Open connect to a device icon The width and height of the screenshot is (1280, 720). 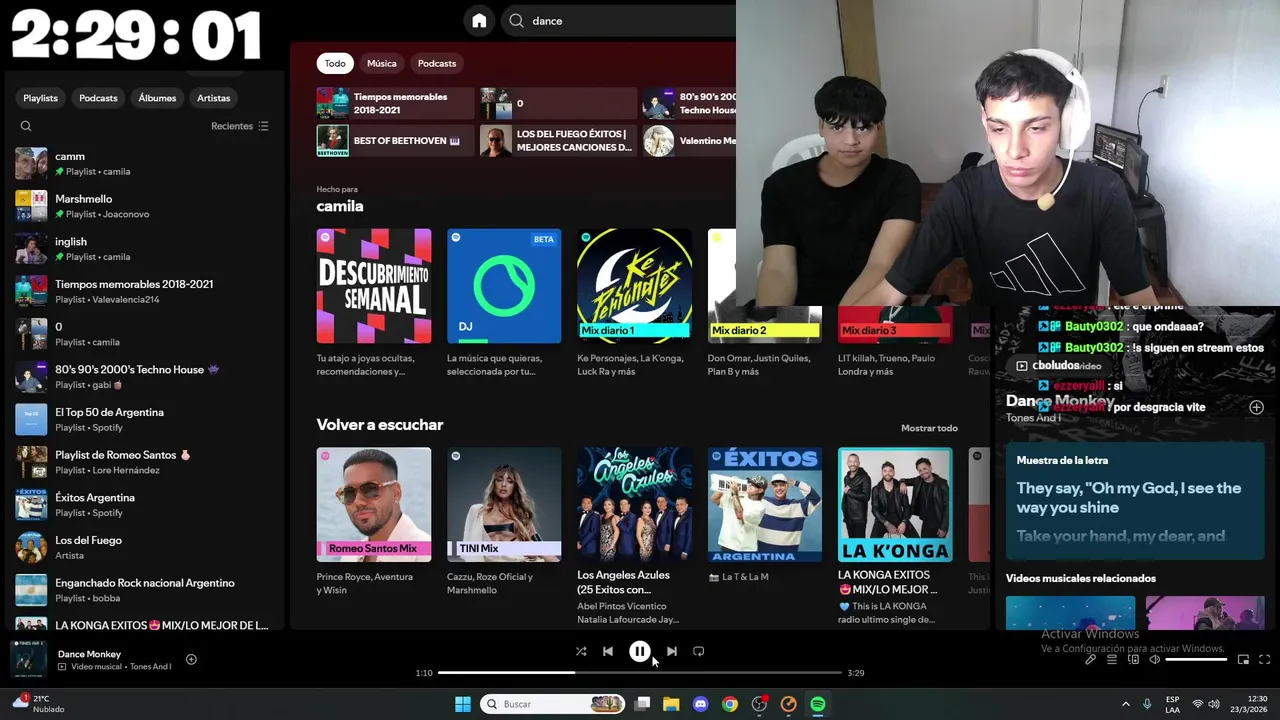(x=1133, y=659)
